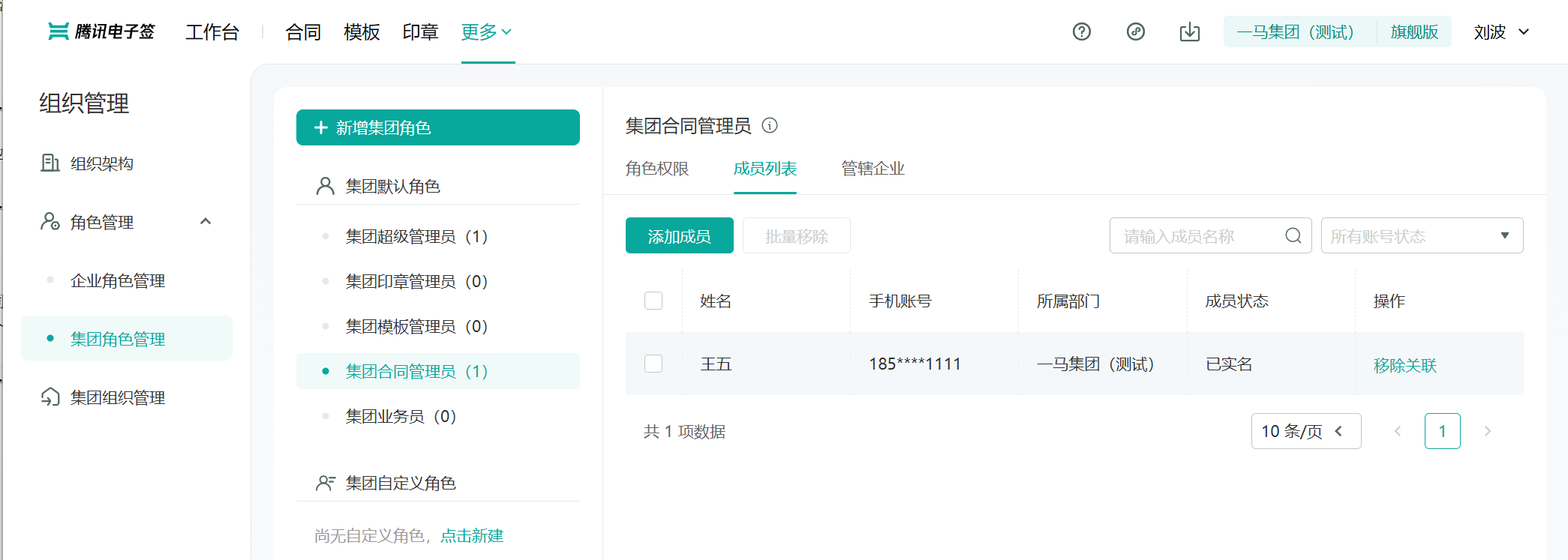Switch to the 角色权限 tab
Image resolution: width=1568 pixels, height=560 pixels.
click(657, 169)
